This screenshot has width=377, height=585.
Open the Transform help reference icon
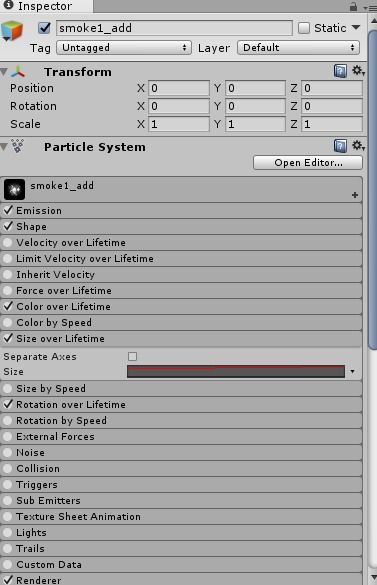(340, 71)
